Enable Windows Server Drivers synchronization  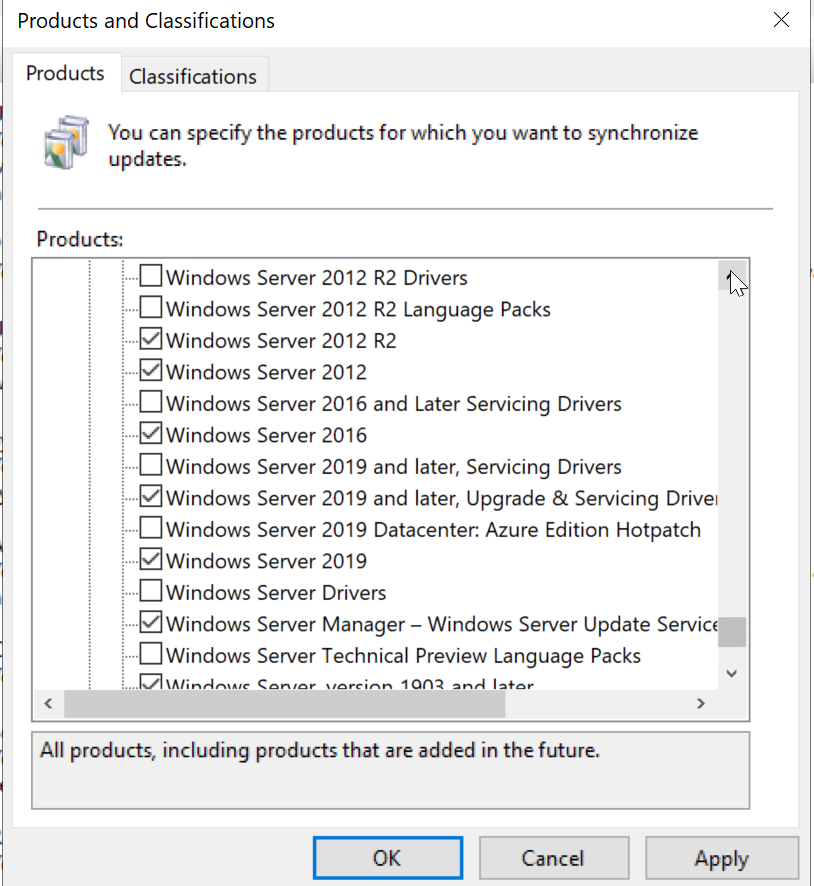151,591
